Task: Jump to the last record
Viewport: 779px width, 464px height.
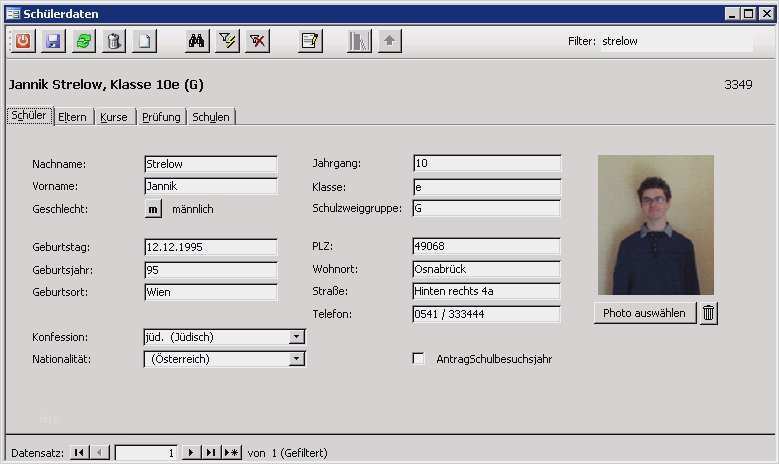Action: click(211, 453)
